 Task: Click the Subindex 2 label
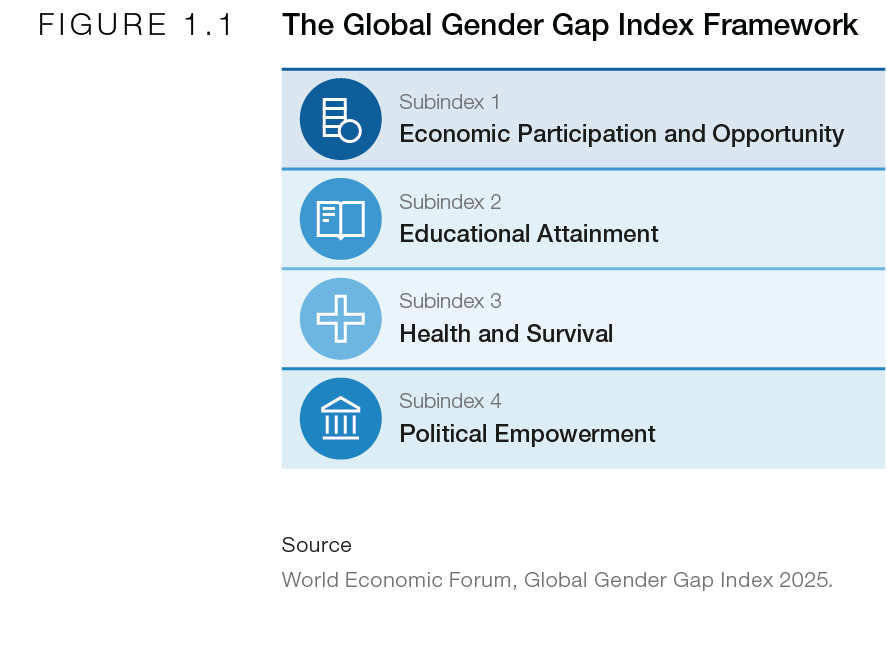[450, 202]
